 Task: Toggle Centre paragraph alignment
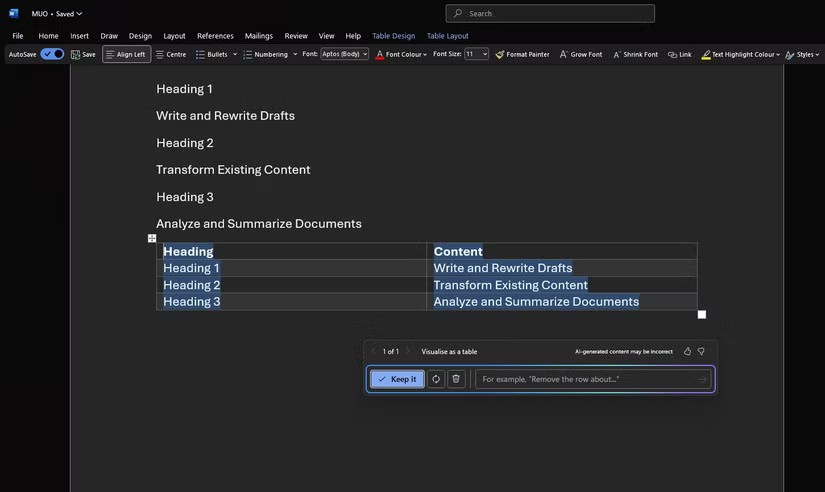point(171,54)
